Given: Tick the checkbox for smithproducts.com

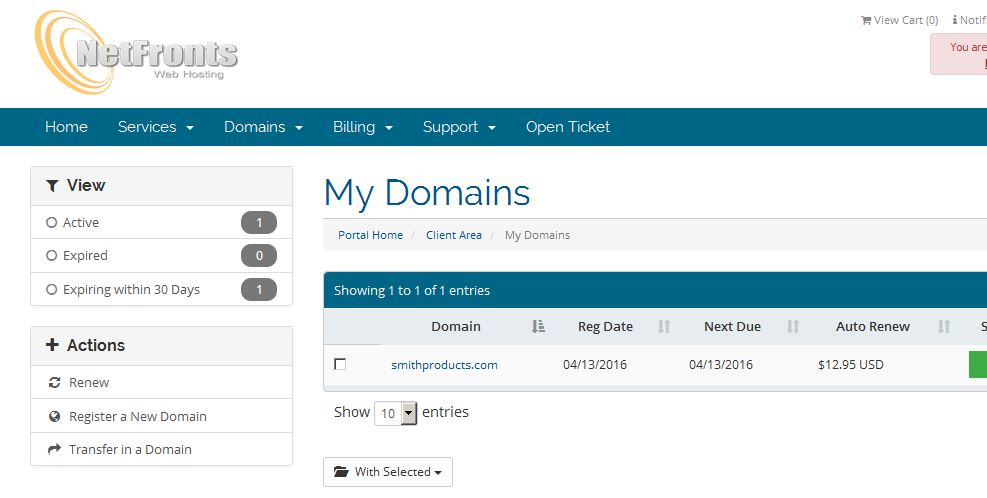Looking at the screenshot, I should click(x=340, y=365).
